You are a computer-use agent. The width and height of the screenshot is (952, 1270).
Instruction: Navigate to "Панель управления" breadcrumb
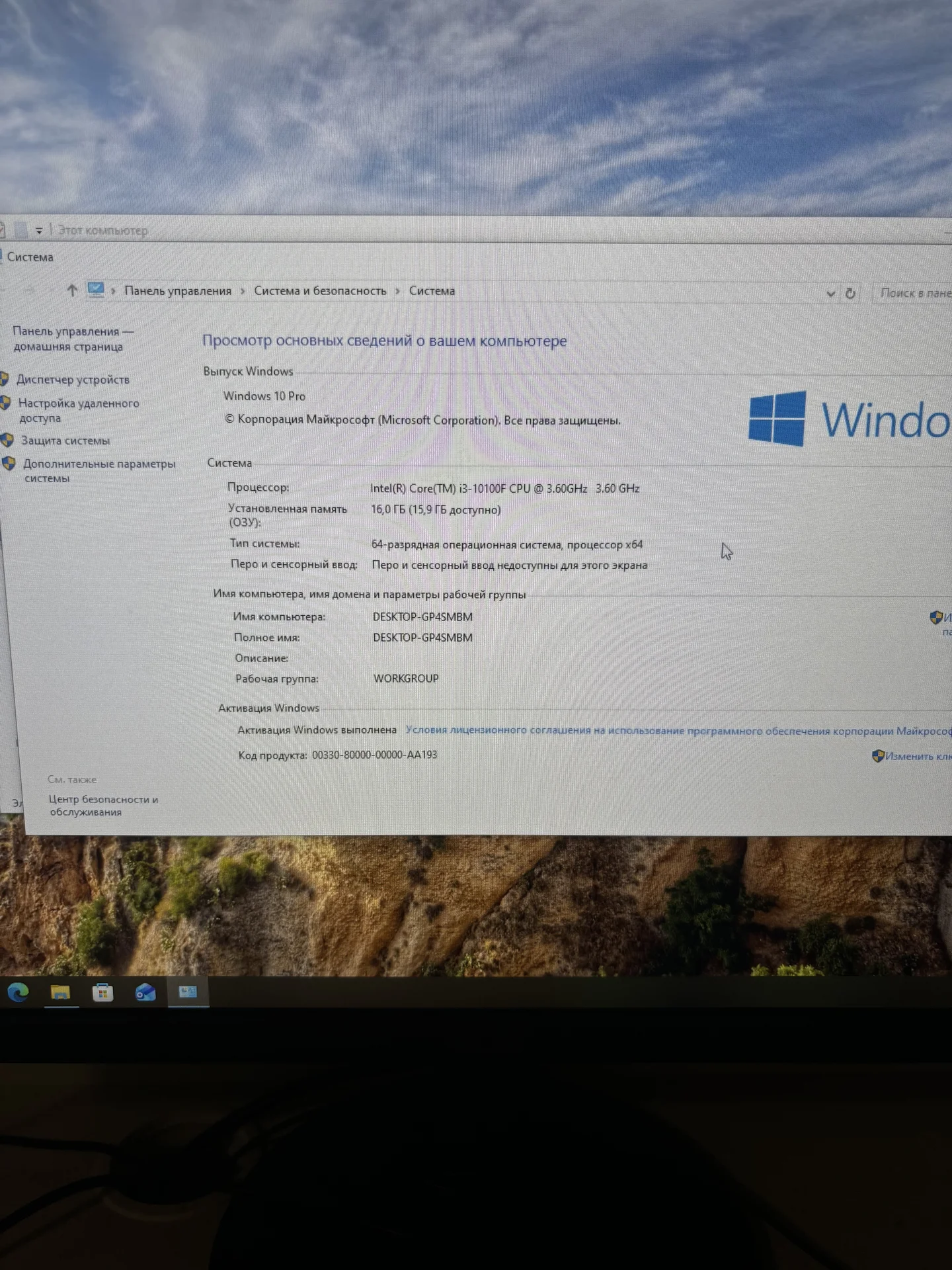tap(178, 290)
